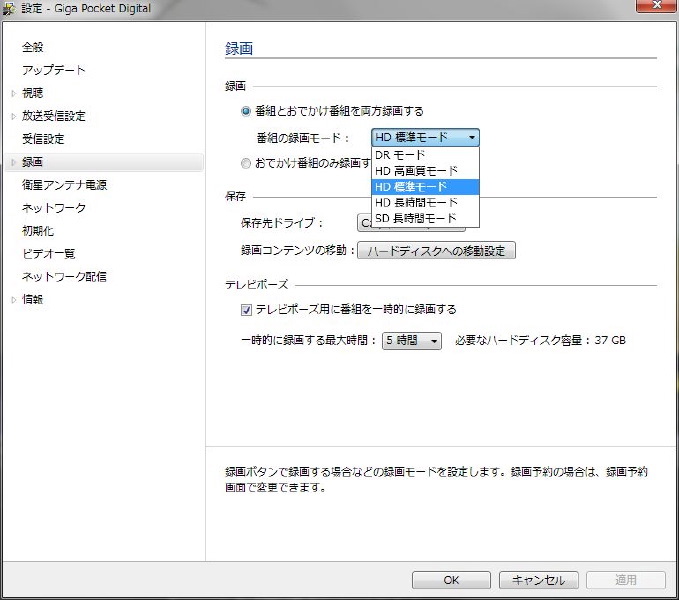The image size is (679, 600).
Task: Open the ビデオ一覧 settings page
Action: coord(48,254)
